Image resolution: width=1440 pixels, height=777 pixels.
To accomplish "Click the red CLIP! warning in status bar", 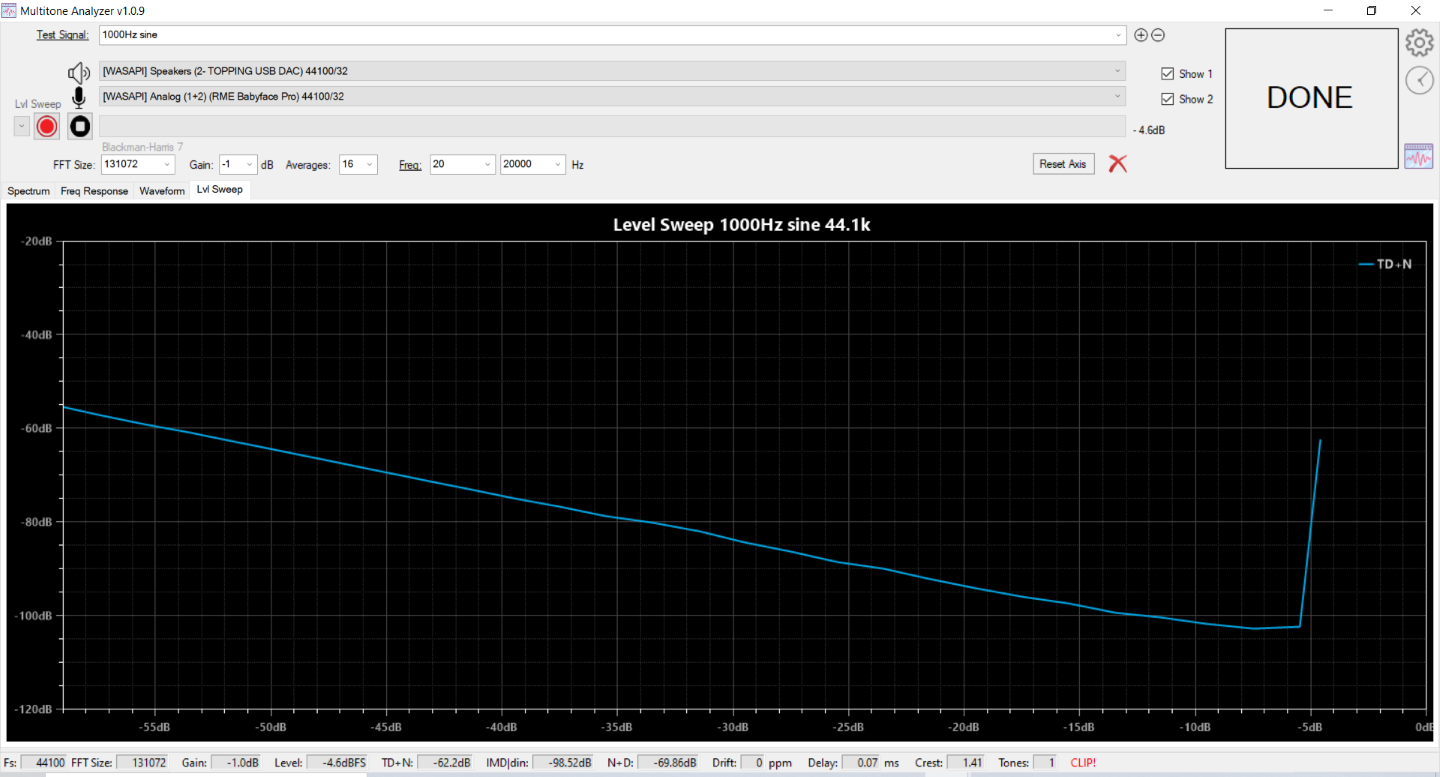I will [1083, 762].
